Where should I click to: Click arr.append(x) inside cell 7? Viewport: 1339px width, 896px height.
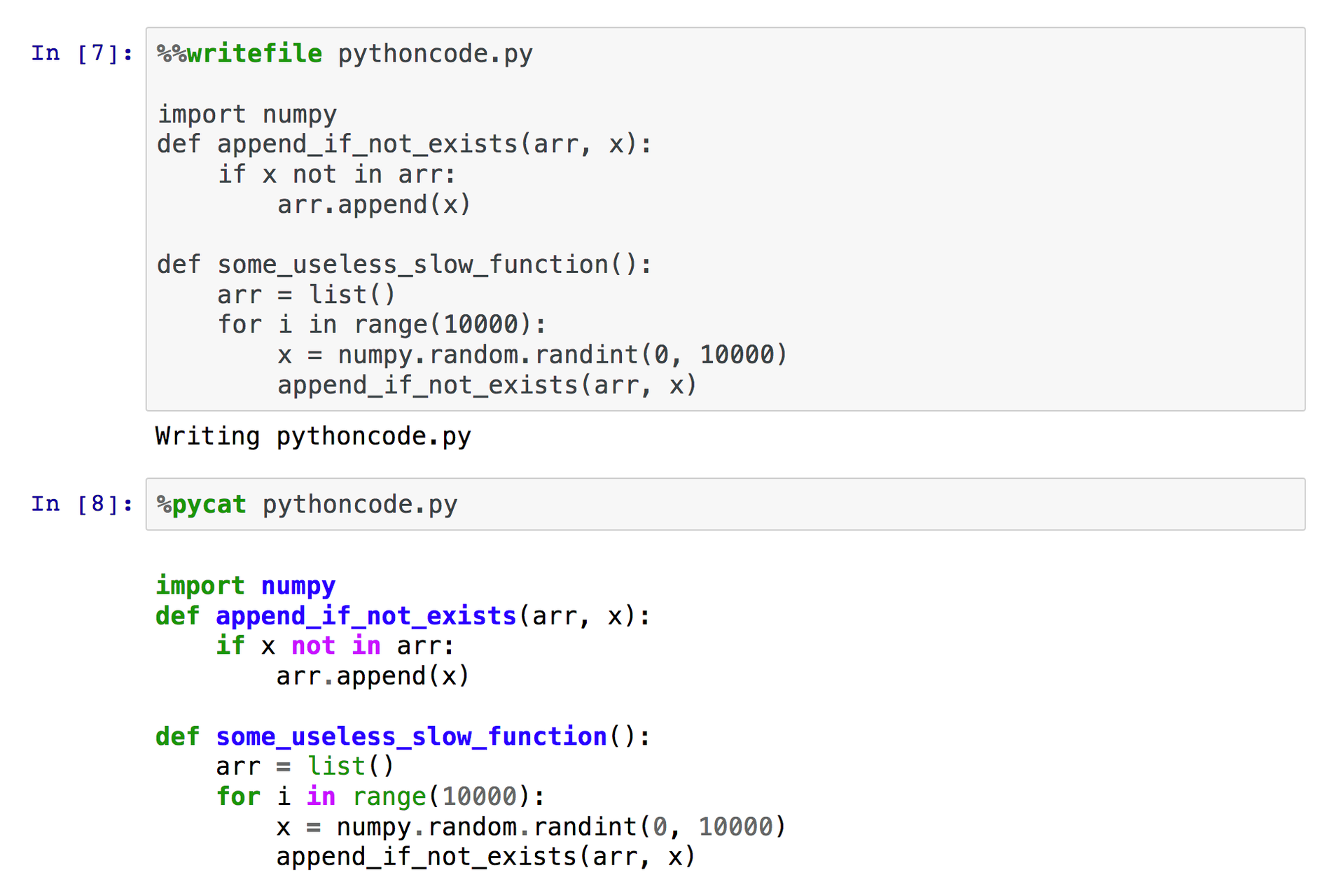pyautogui.click(x=374, y=204)
